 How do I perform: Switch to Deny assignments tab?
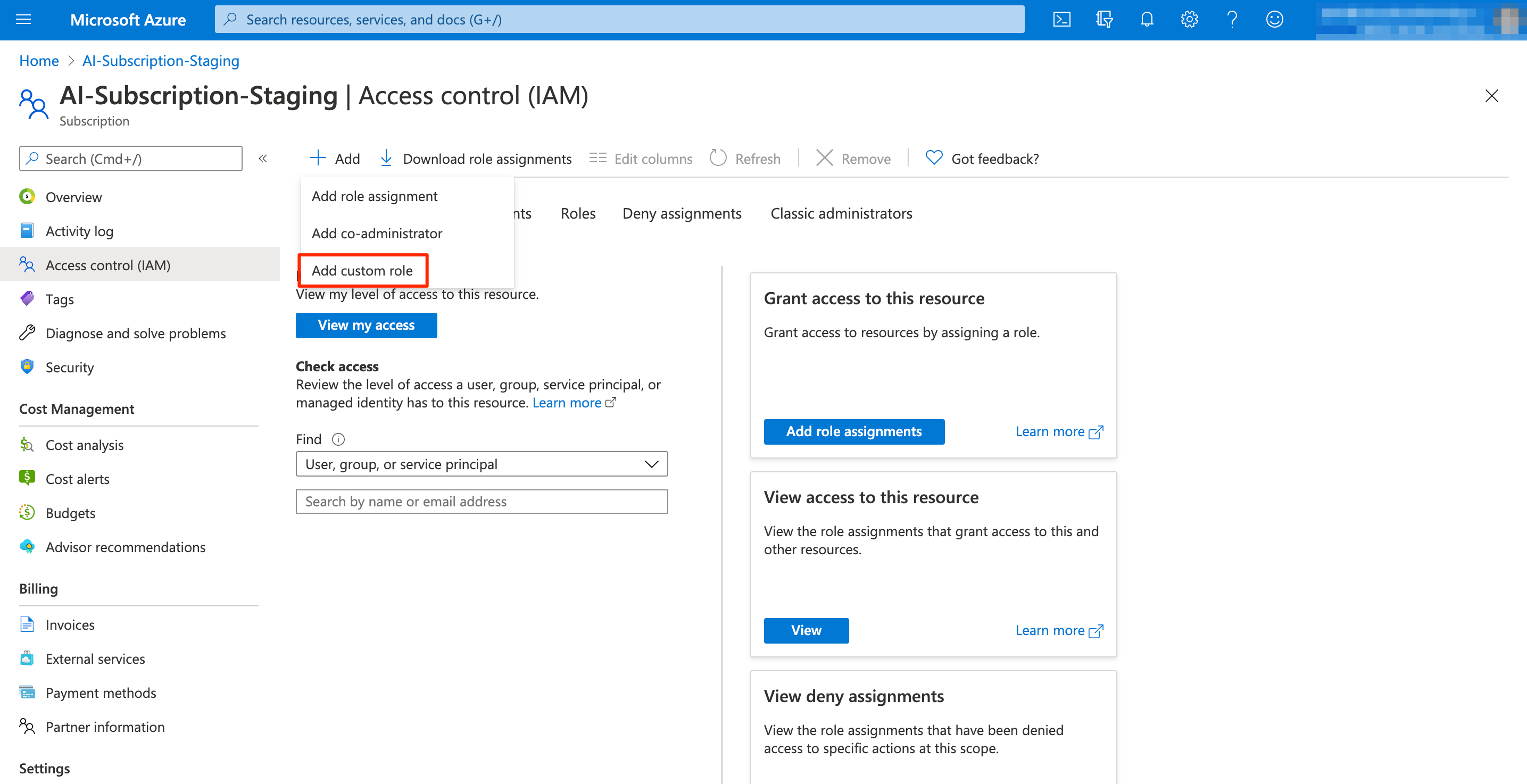pos(682,213)
